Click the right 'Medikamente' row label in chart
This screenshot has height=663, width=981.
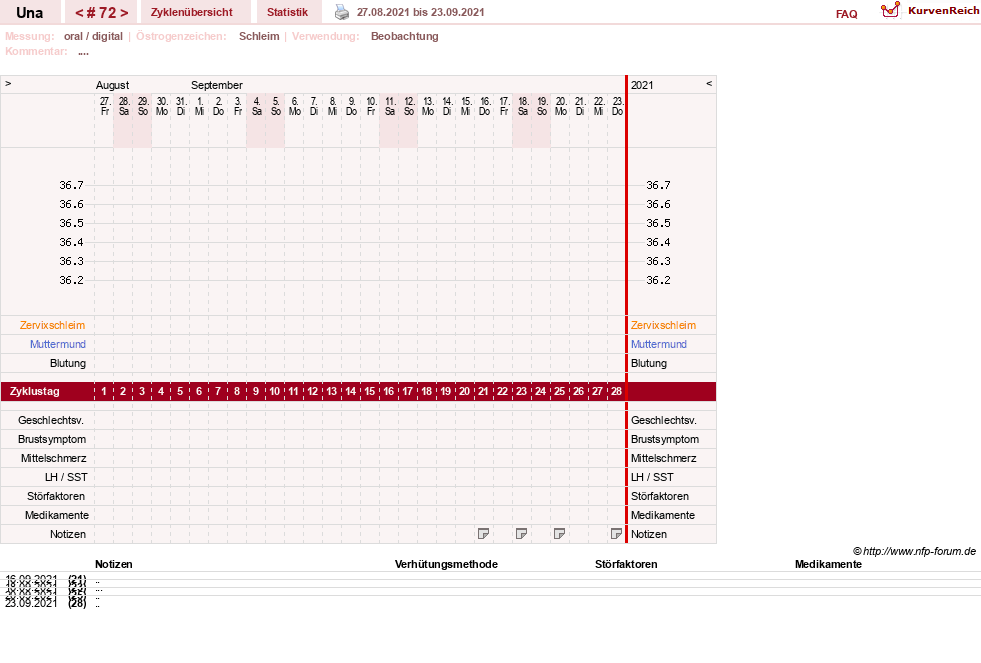coord(663,515)
